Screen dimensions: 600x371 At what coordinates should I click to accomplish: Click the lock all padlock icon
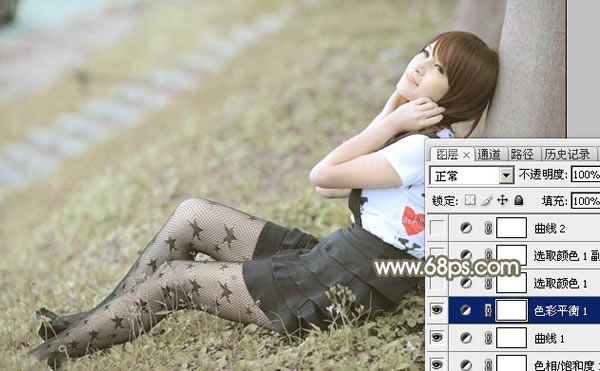[x=518, y=200]
